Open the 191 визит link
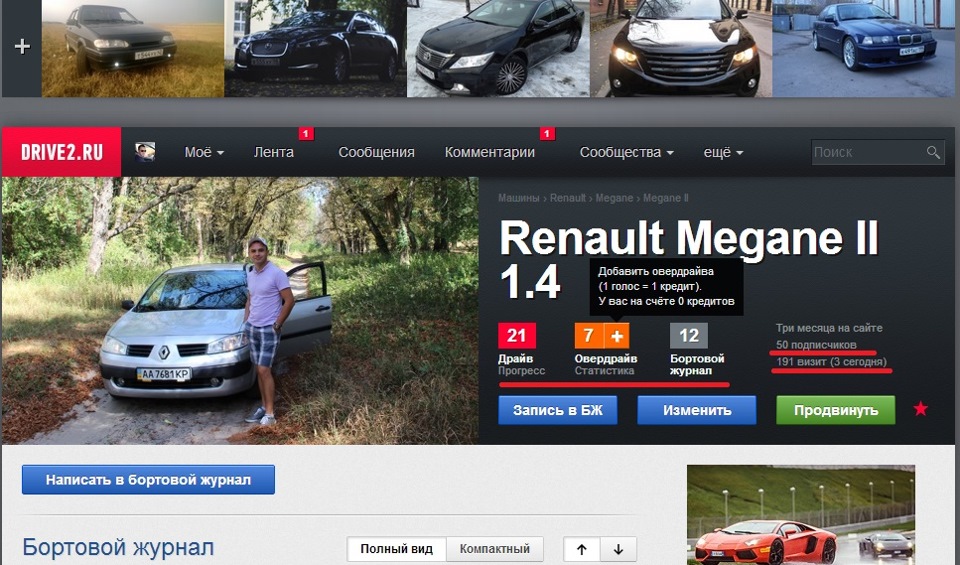 click(831, 362)
